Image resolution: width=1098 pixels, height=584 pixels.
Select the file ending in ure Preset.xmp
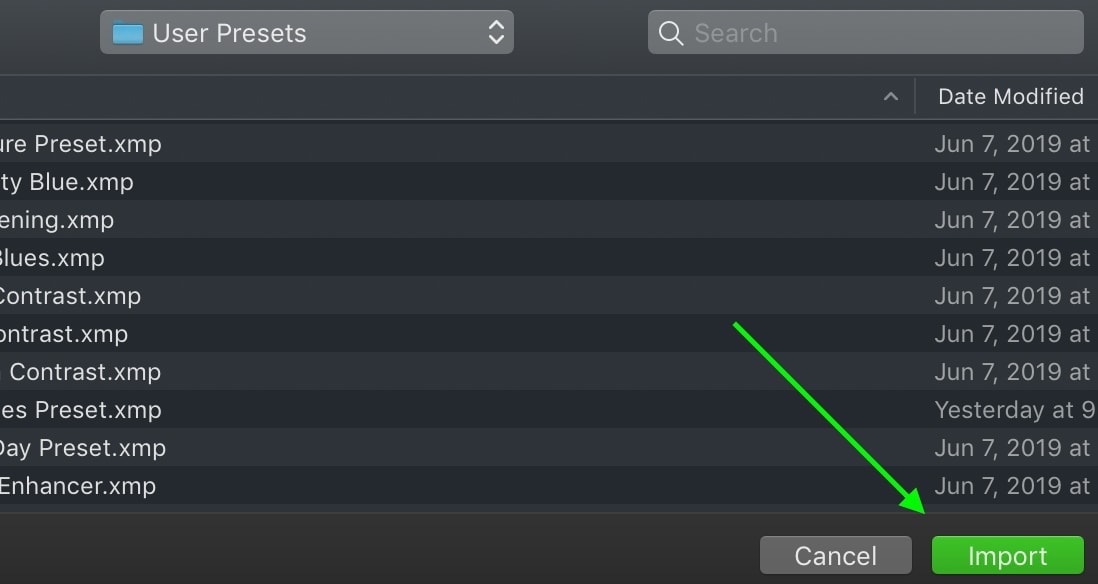[549, 144]
